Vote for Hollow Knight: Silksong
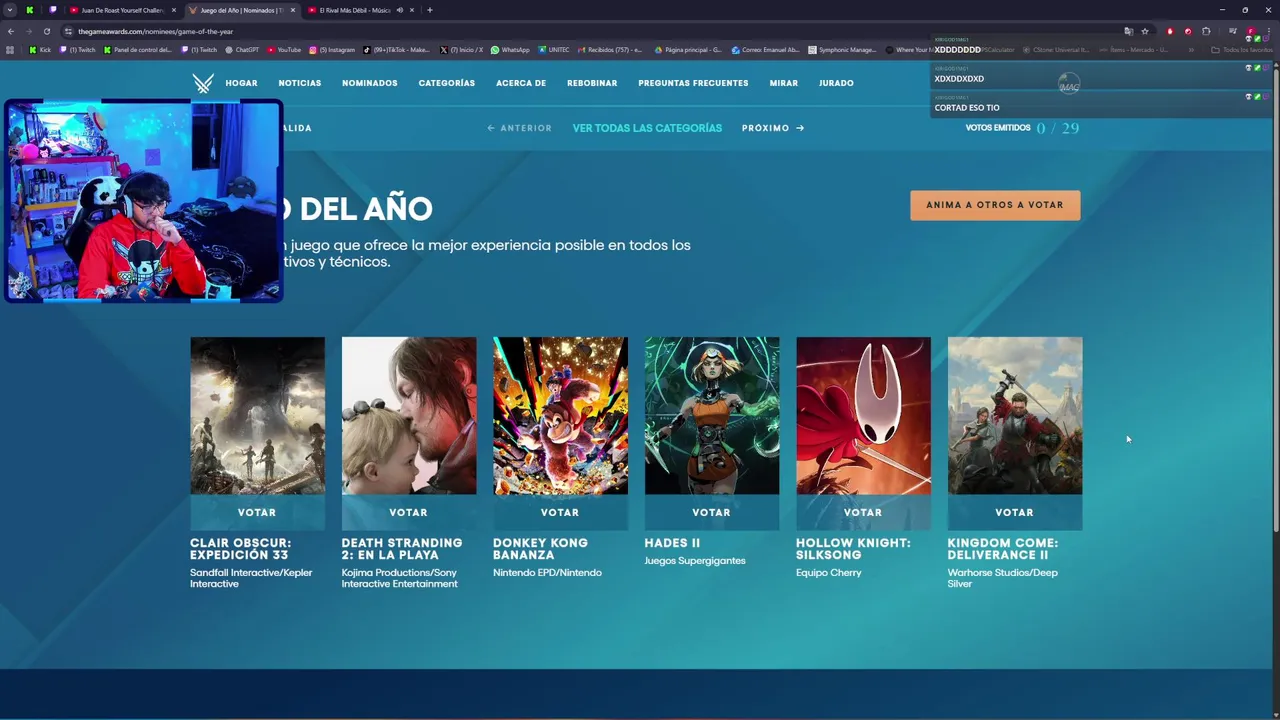Image resolution: width=1280 pixels, height=720 pixels. point(863,512)
